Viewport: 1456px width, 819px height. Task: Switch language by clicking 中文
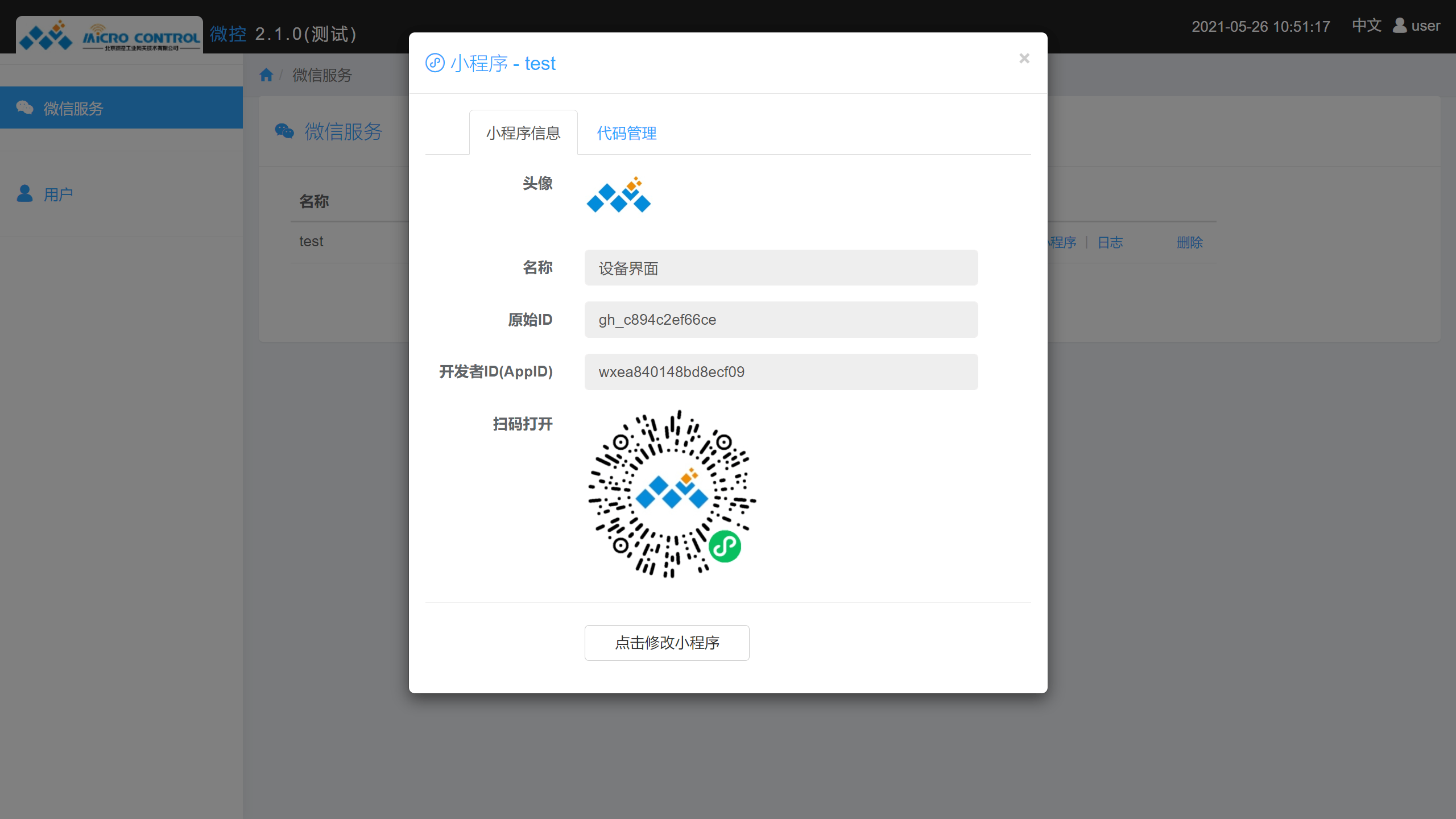pos(1366,26)
